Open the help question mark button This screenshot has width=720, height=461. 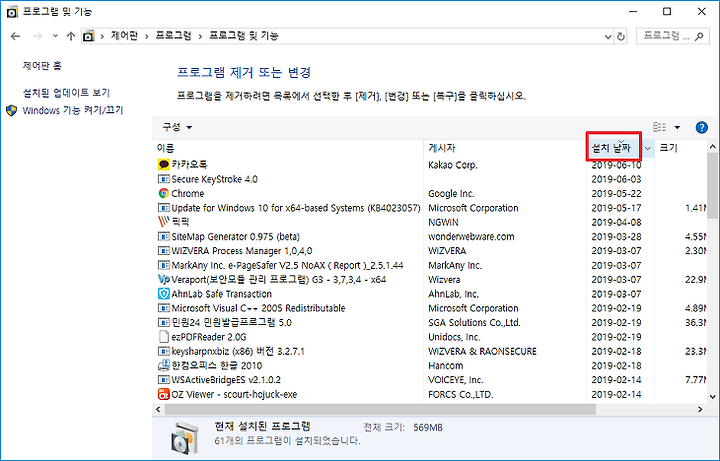(x=701, y=127)
